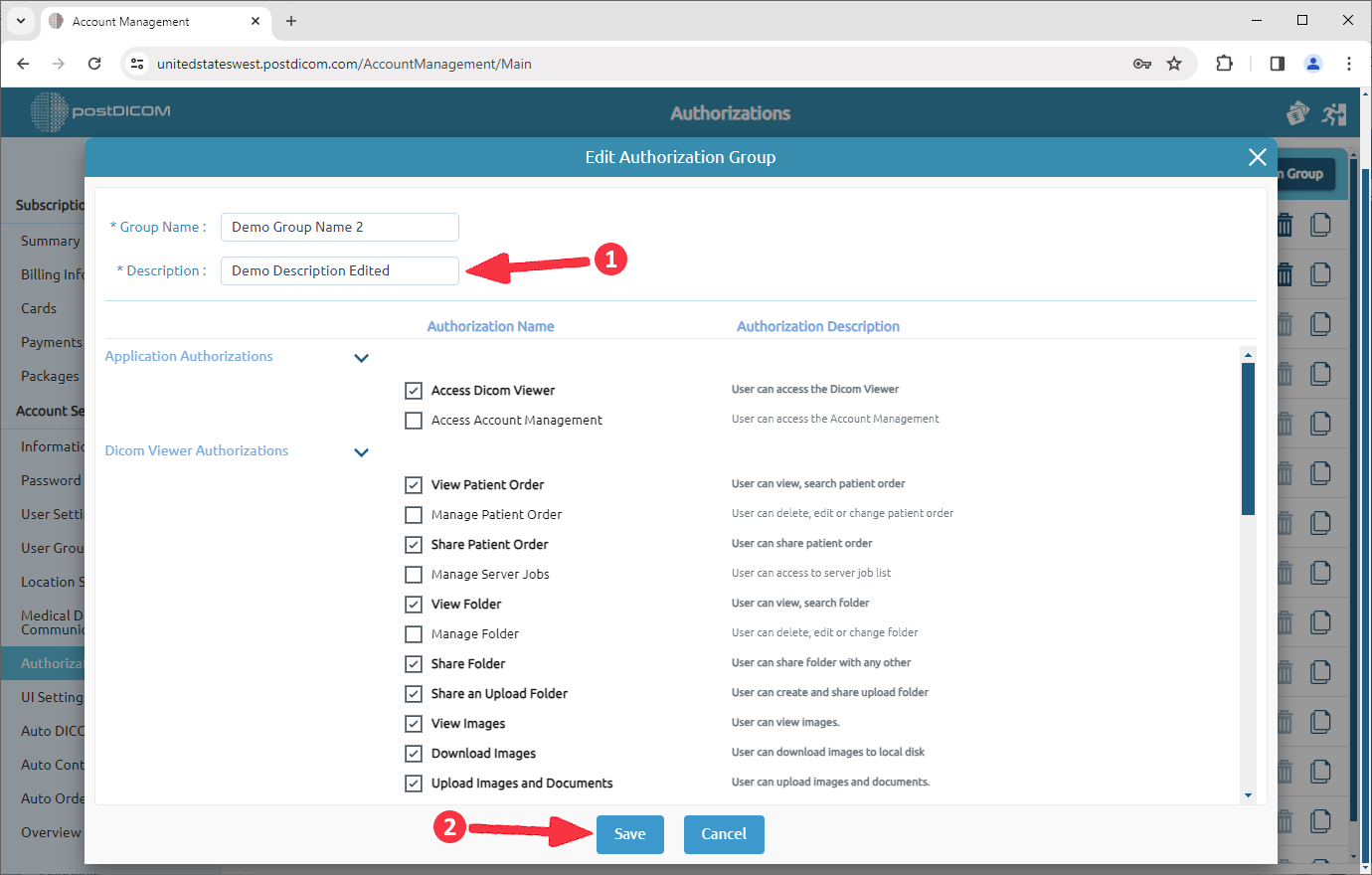Open the Chrome three-dot menu
Screen dimensions: 1372x875
click(x=1349, y=63)
